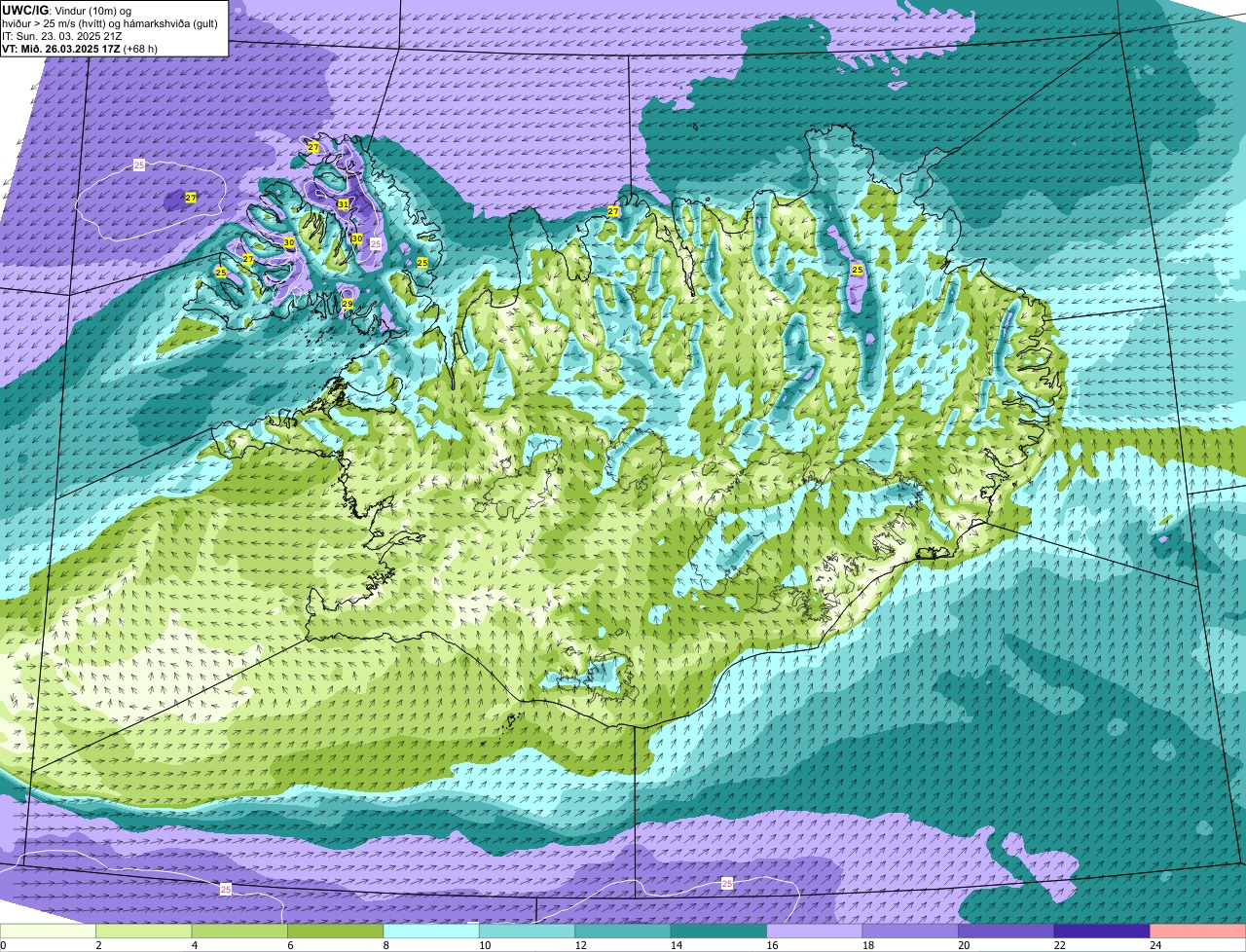Screen dimensions: 1246x952
Task: Click the valid time 'VT: Mið. 26.03.2025 17Z (+68 h)'
Action: pyautogui.click(x=80, y=49)
